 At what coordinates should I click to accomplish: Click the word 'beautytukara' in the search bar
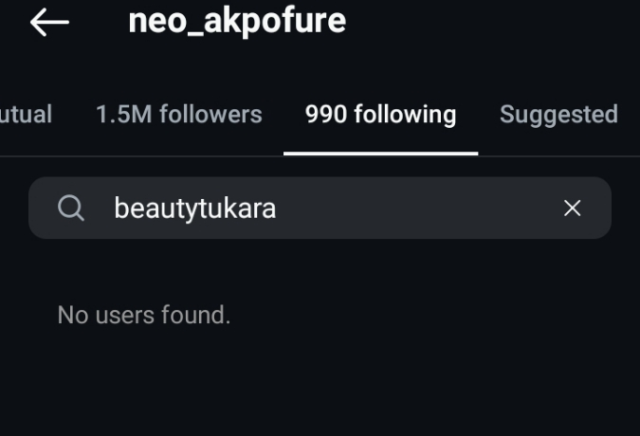click(195, 208)
